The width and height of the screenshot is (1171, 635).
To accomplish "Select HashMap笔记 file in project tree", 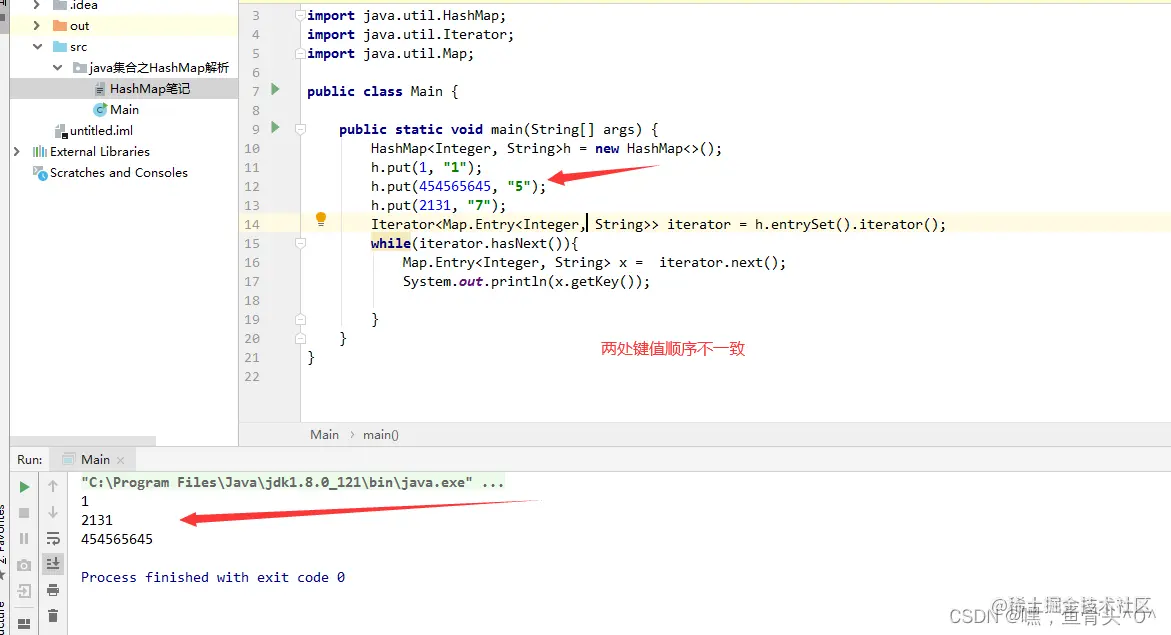I will (x=149, y=89).
